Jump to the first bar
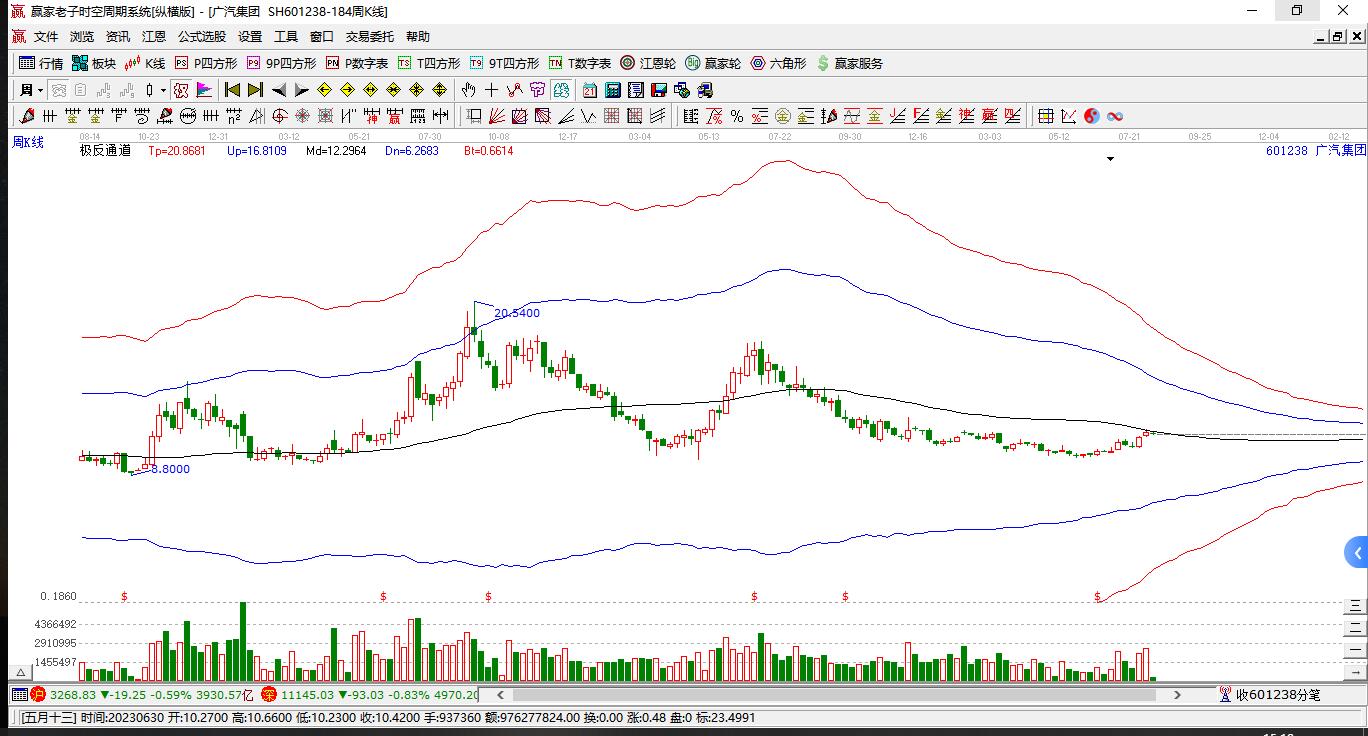The height and width of the screenshot is (736, 1368). (x=233, y=90)
